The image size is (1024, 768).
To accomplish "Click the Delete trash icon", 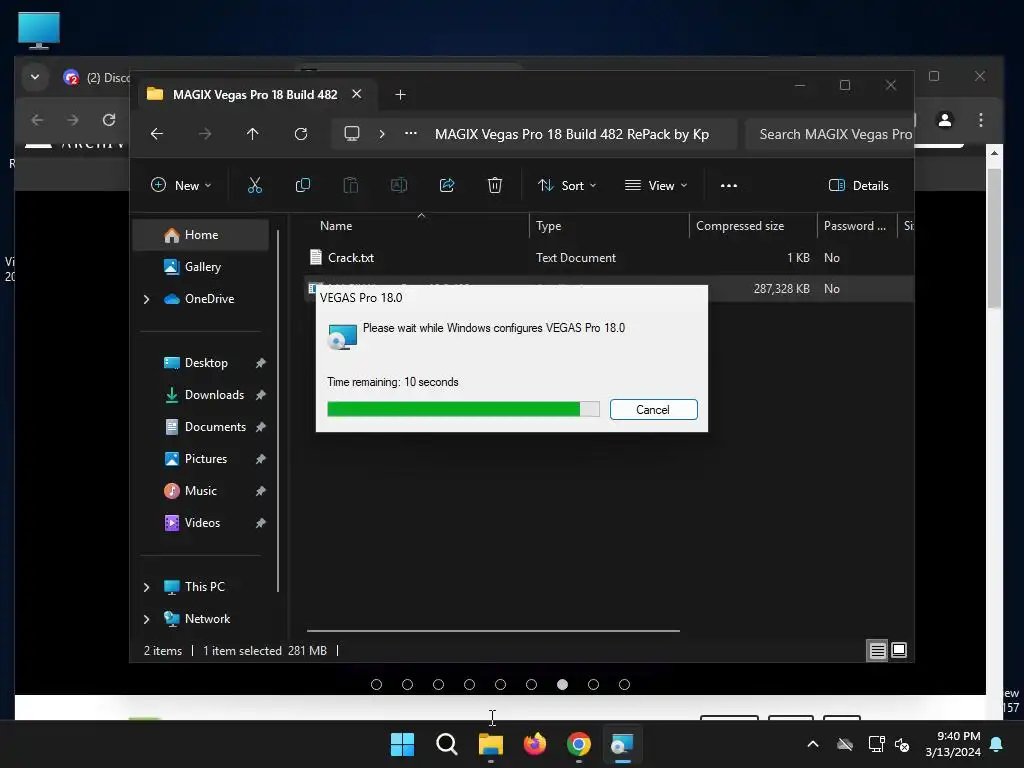I will (x=495, y=185).
